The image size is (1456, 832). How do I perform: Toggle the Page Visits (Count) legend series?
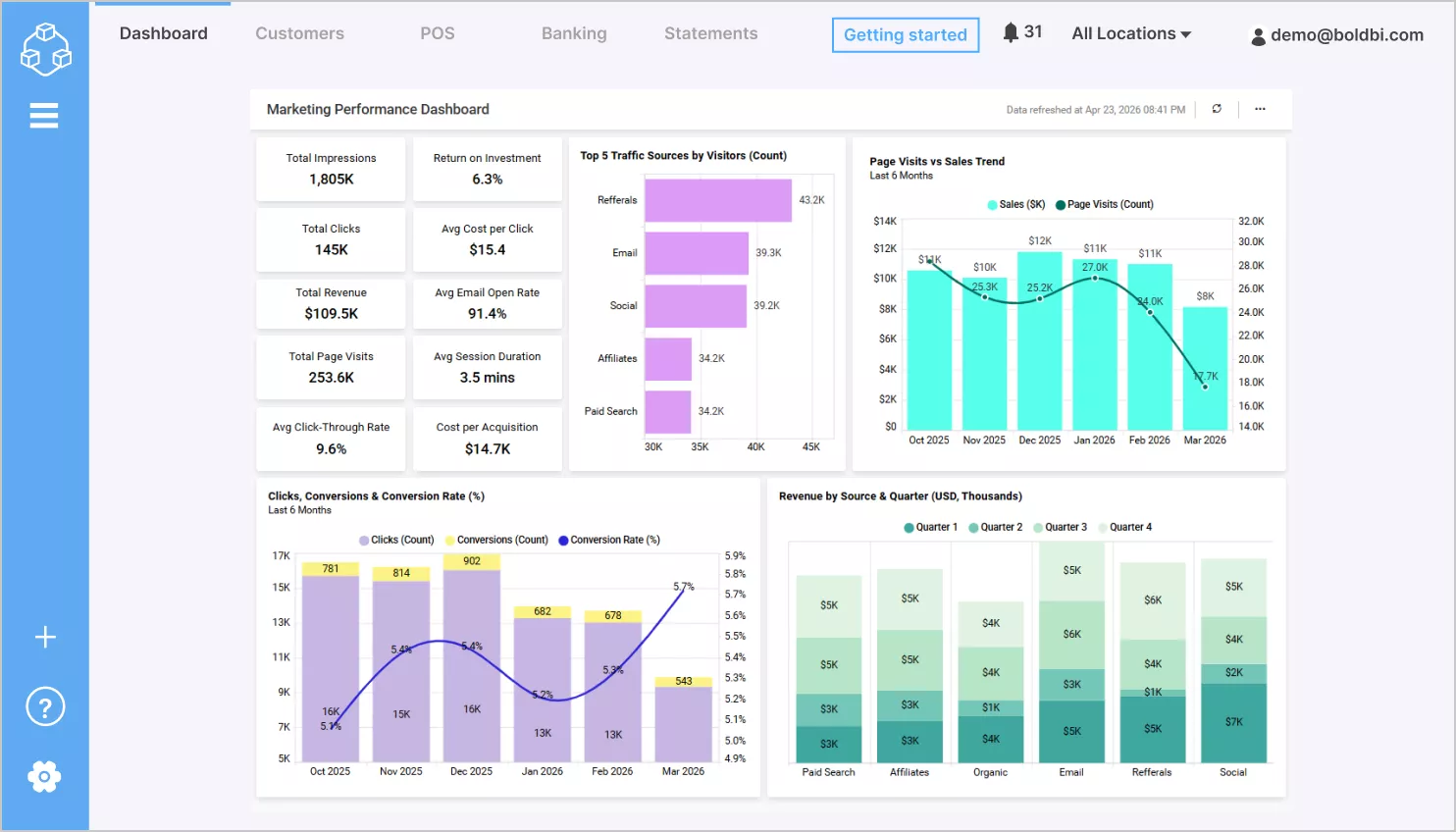click(x=1105, y=204)
